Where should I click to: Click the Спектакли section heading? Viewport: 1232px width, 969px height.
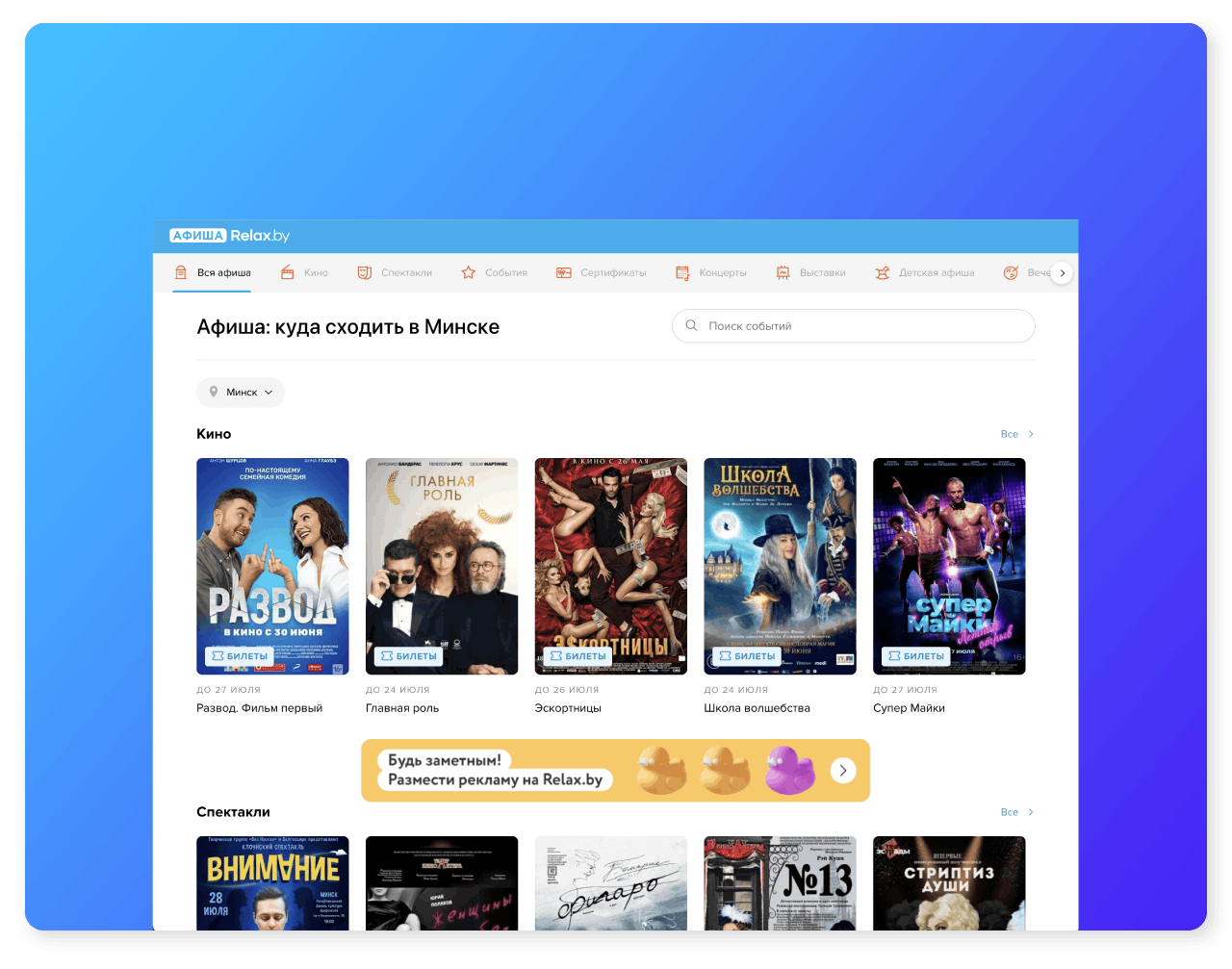233,812
